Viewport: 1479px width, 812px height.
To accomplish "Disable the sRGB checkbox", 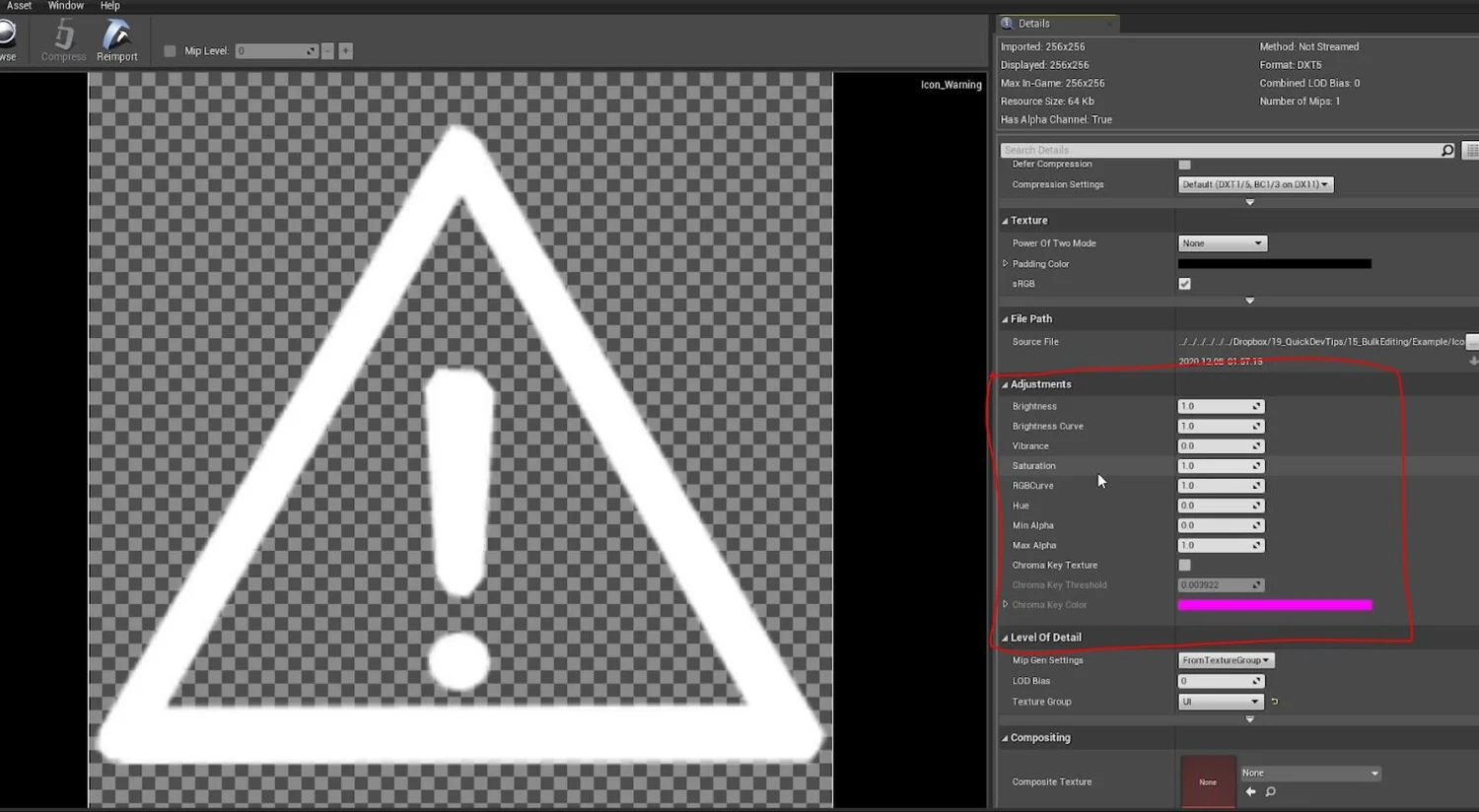I will click(1184, 283).
